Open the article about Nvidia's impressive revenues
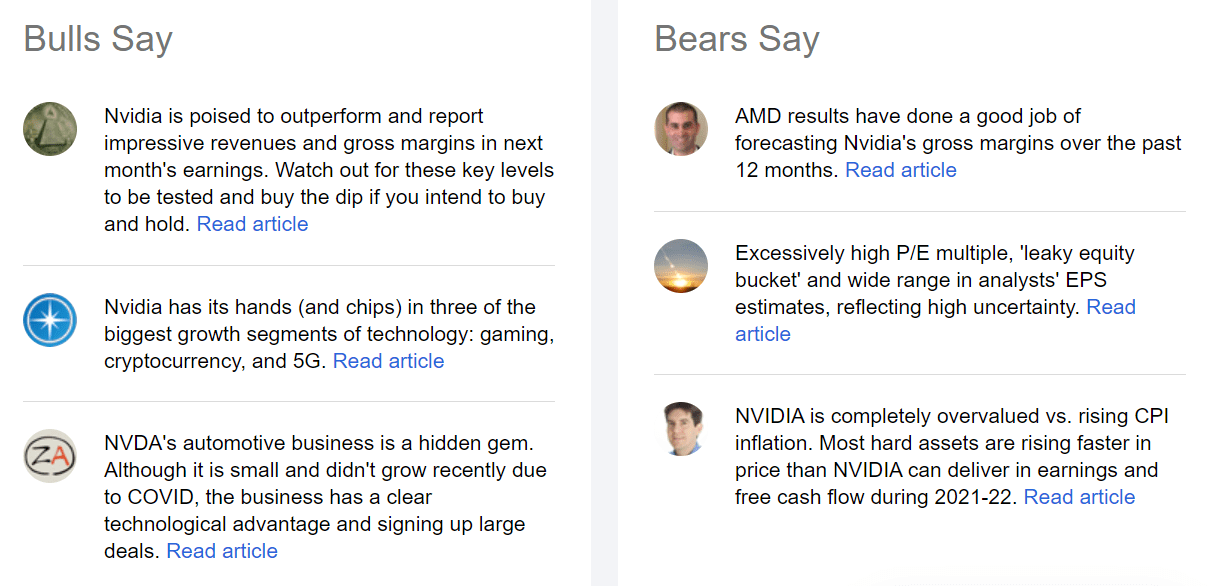The width and height of the screenshot is (1209, 586). click(252, 224)
